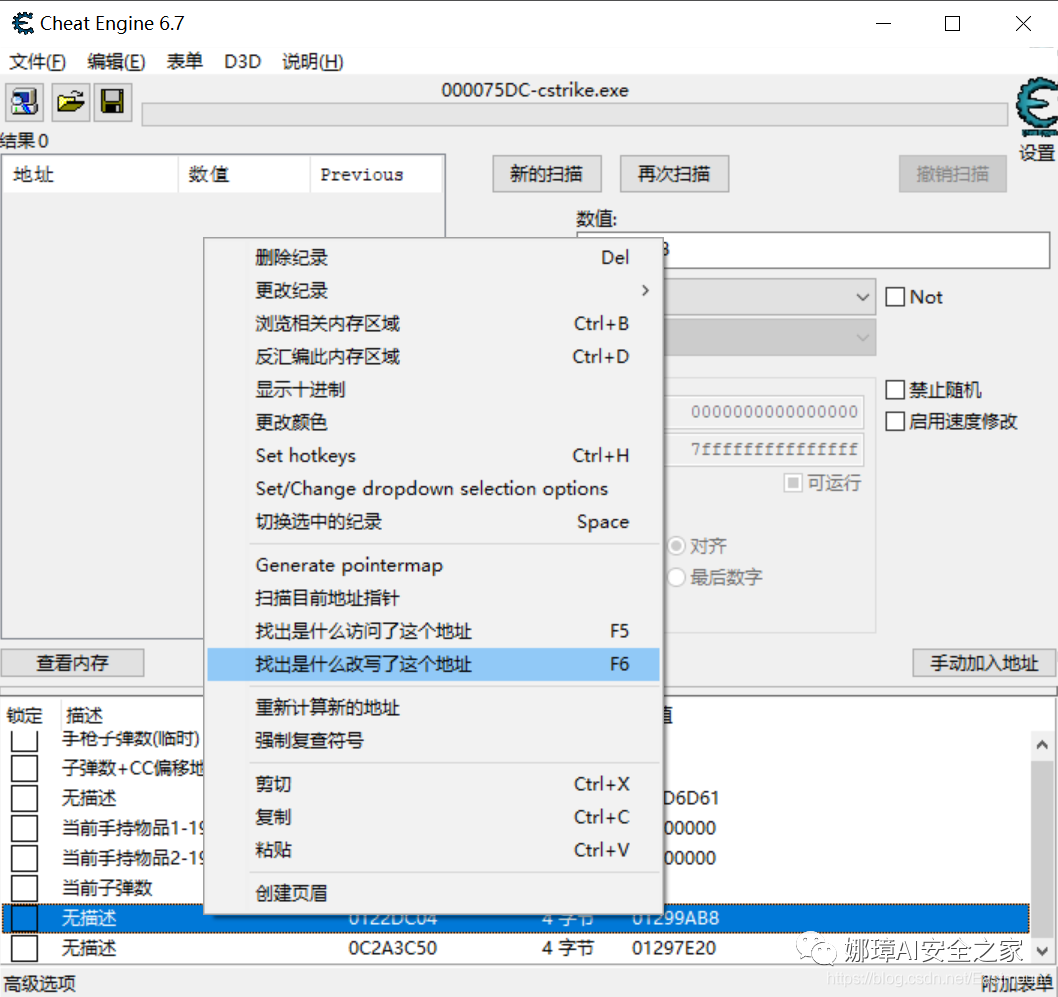The width and height of the screenshot is (1058, 997).
Task: Check lock box for 当前手持物品2 row
Action: point(24,858)
